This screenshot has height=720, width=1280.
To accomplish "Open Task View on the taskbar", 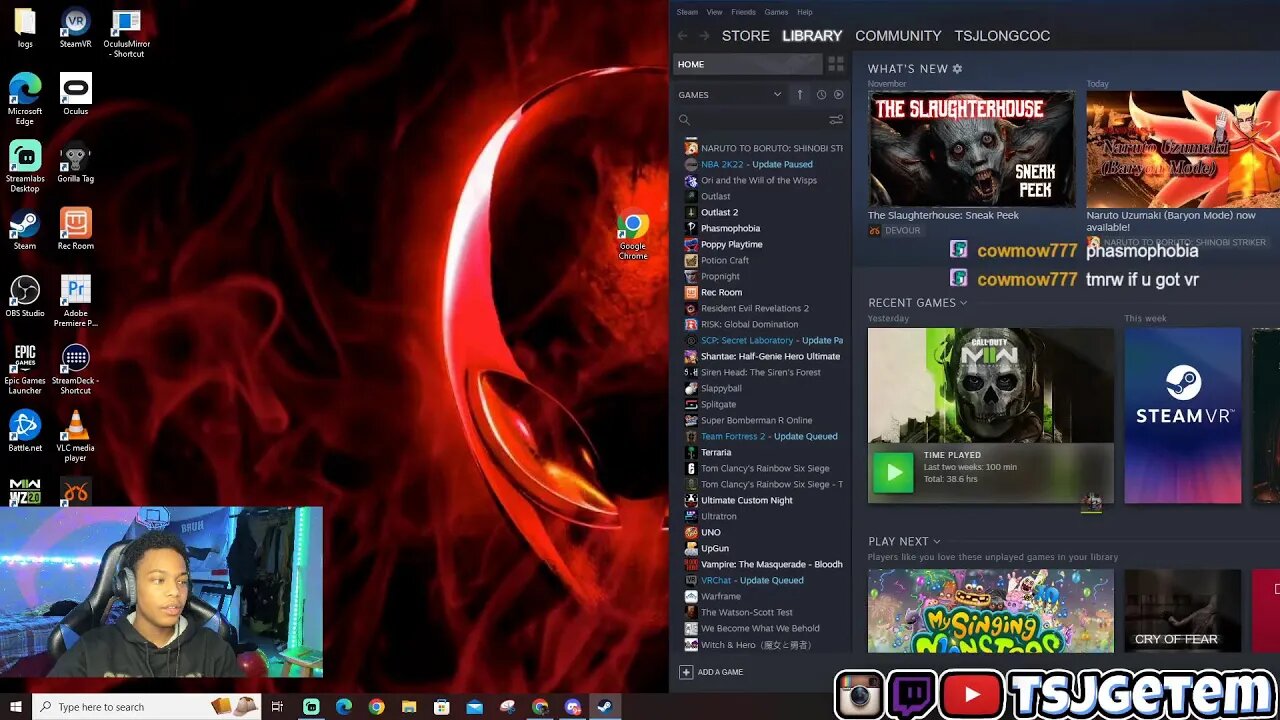I will coord(277,707).
